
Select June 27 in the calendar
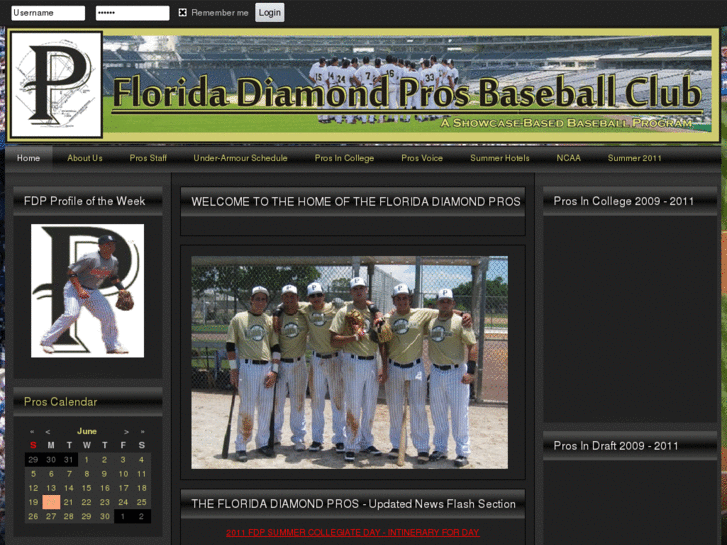(51, 516)
